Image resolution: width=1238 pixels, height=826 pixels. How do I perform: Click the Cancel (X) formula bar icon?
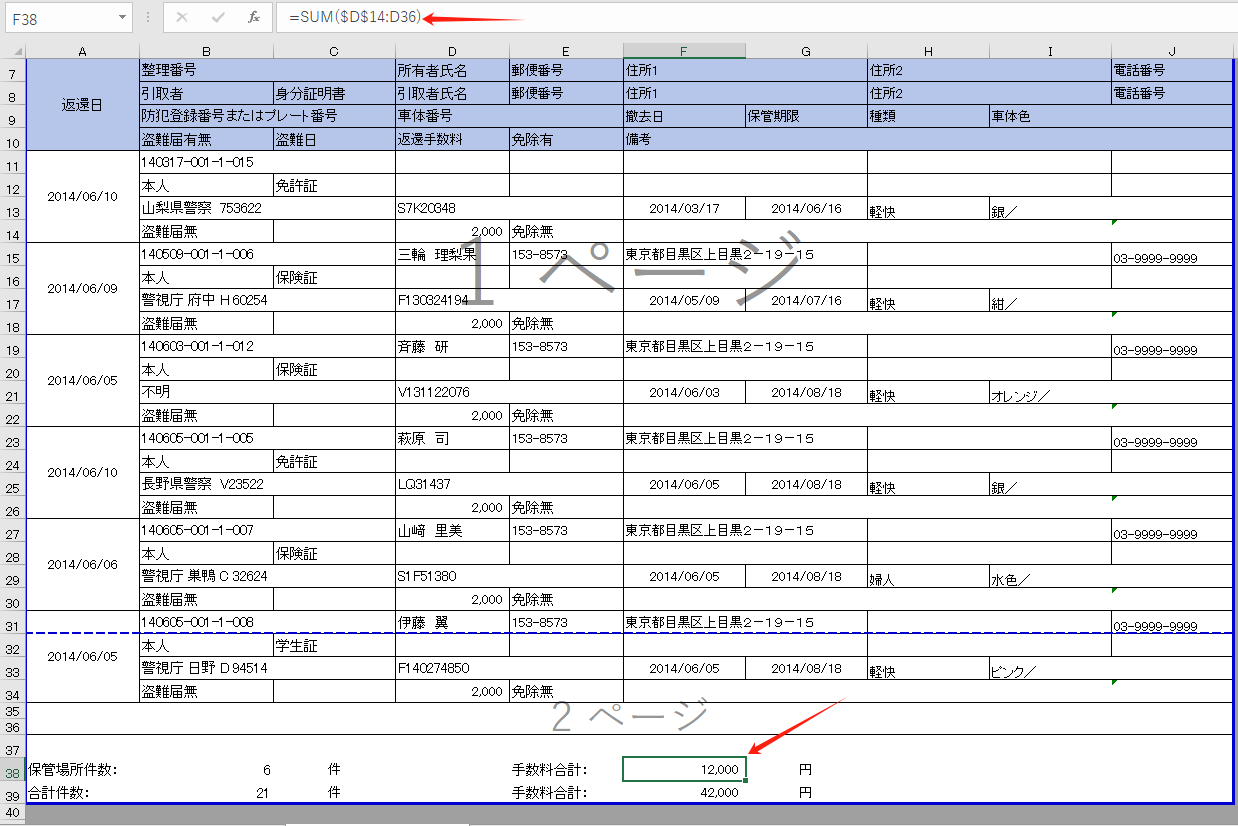pos(181,18)
